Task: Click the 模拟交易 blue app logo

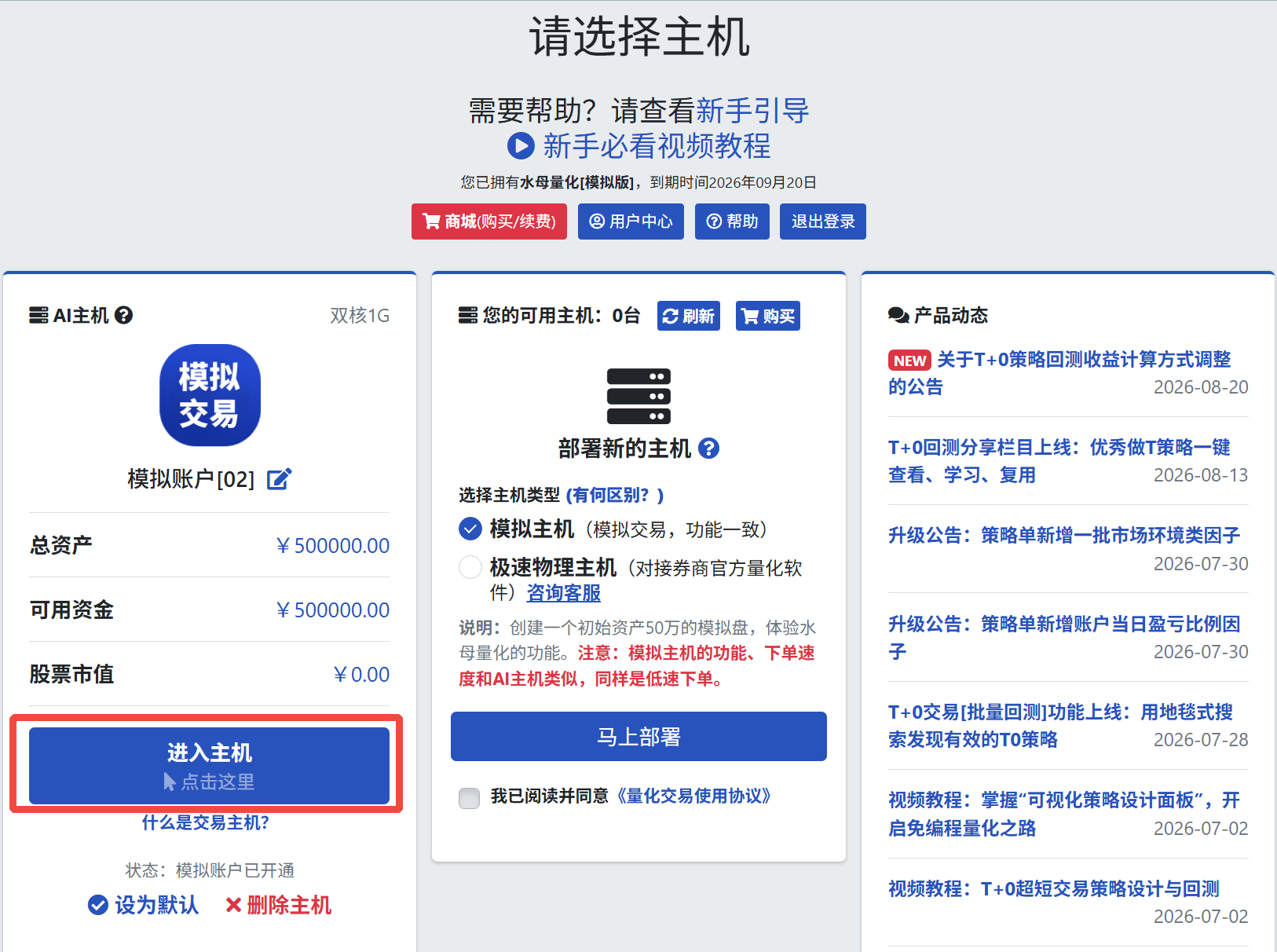Action: point(210,395)
